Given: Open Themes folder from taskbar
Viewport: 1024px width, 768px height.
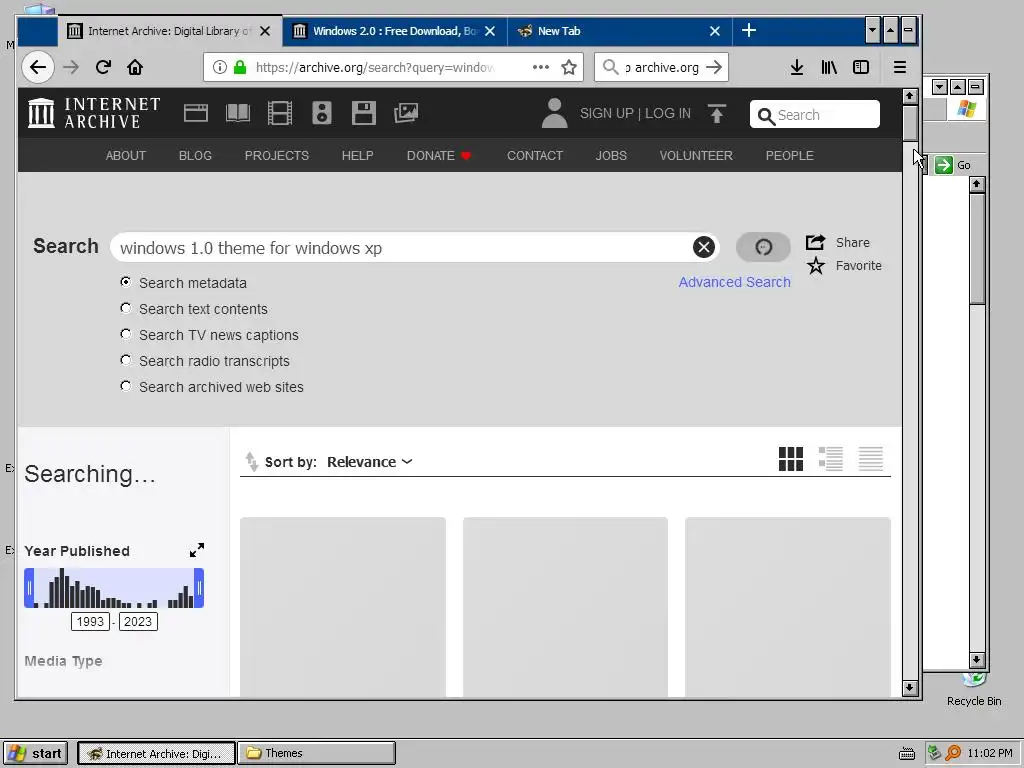Looking at the screenshot, I should click(x=317, y=753).
